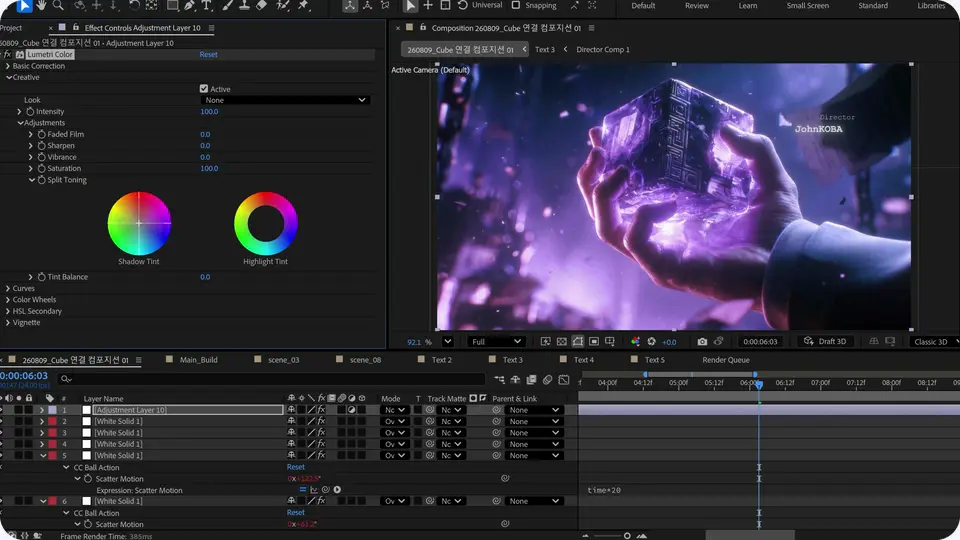
Task: Select the Small Screen workspace
Action: click(x=808, y=6)
